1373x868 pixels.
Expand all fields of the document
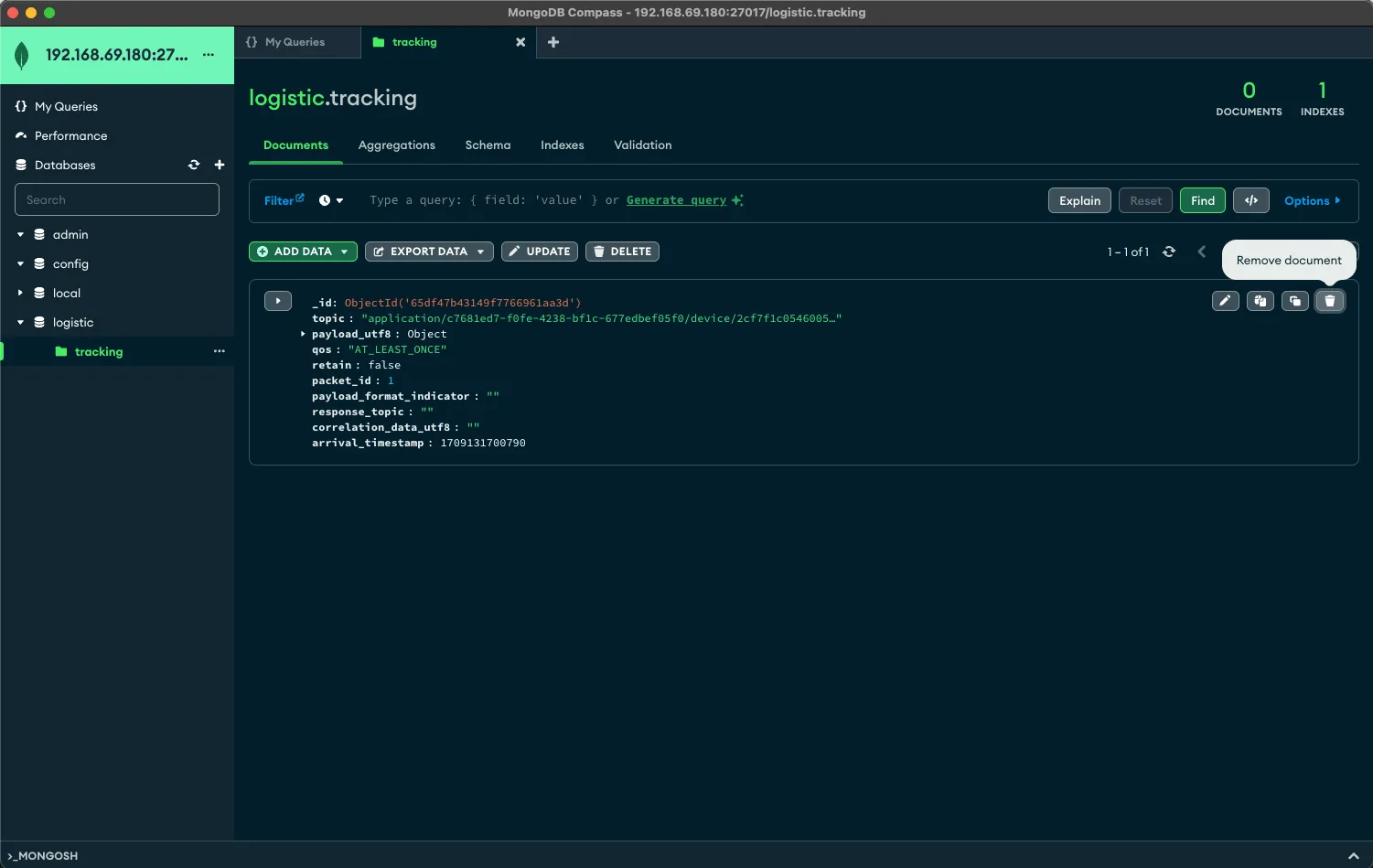coord(278,300)
